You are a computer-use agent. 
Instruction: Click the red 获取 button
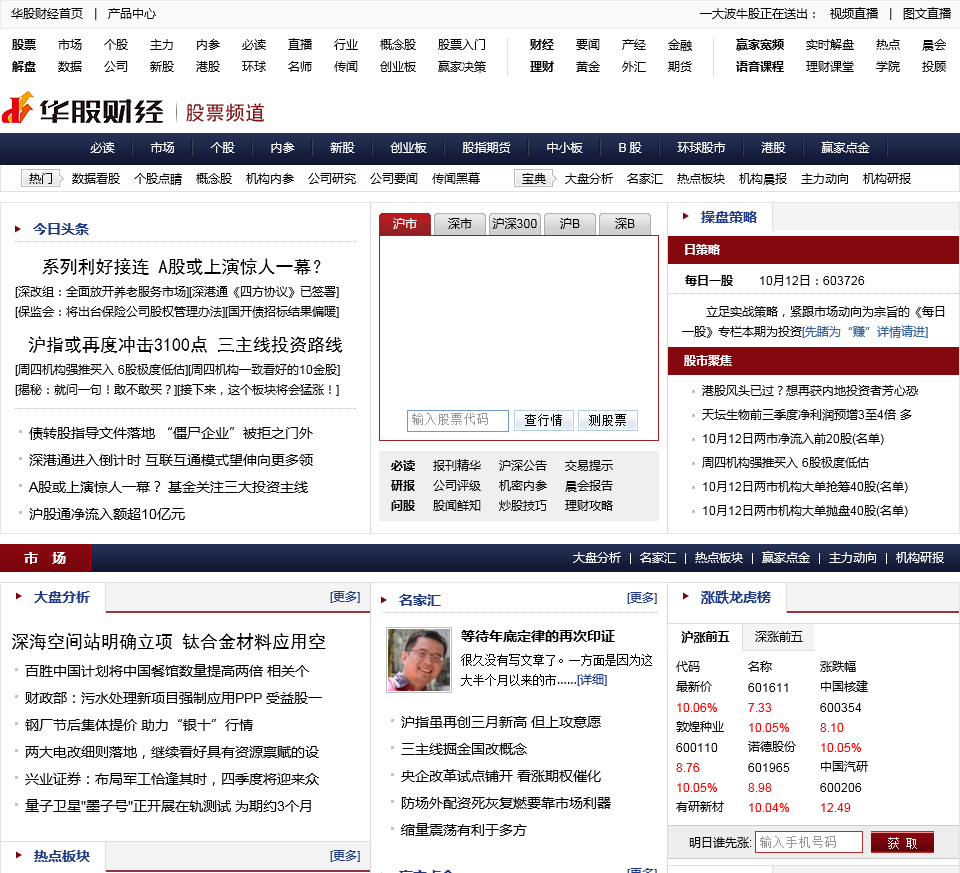pyautogui.click(x=902, y=842)
